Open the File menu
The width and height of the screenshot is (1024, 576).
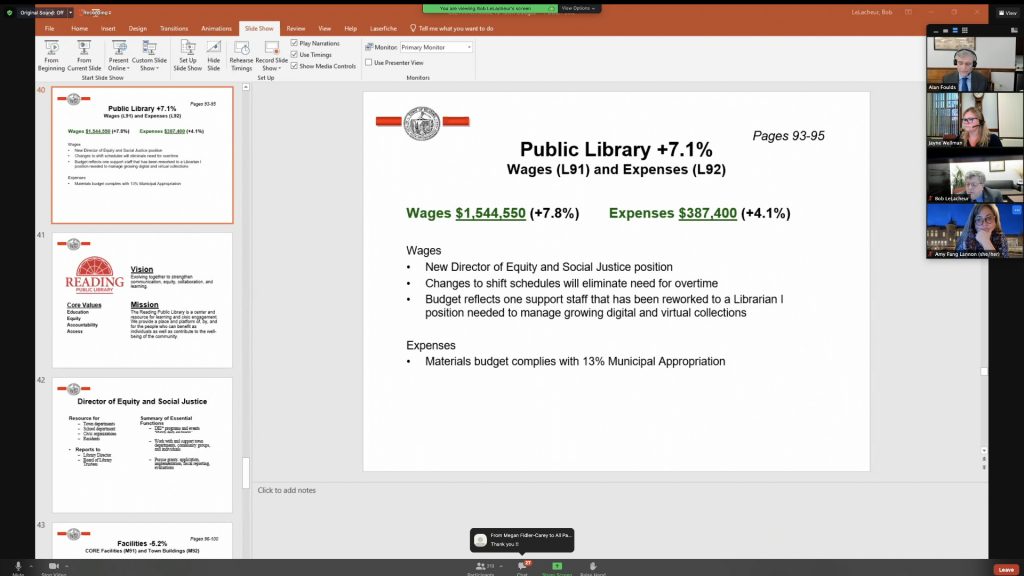(x=50, y=29)
